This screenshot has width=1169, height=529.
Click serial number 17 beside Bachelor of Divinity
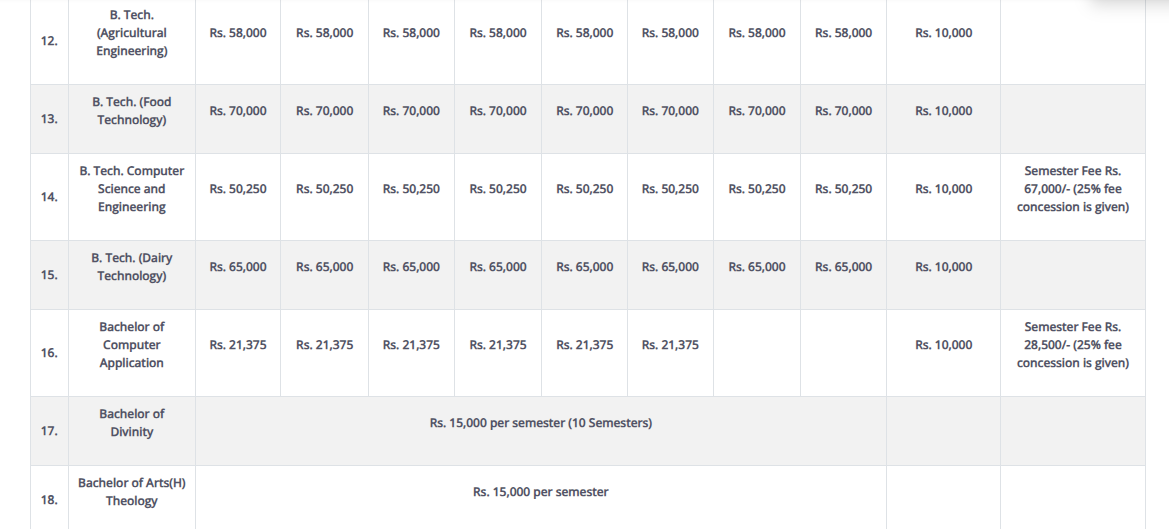[x=50, y=431]
